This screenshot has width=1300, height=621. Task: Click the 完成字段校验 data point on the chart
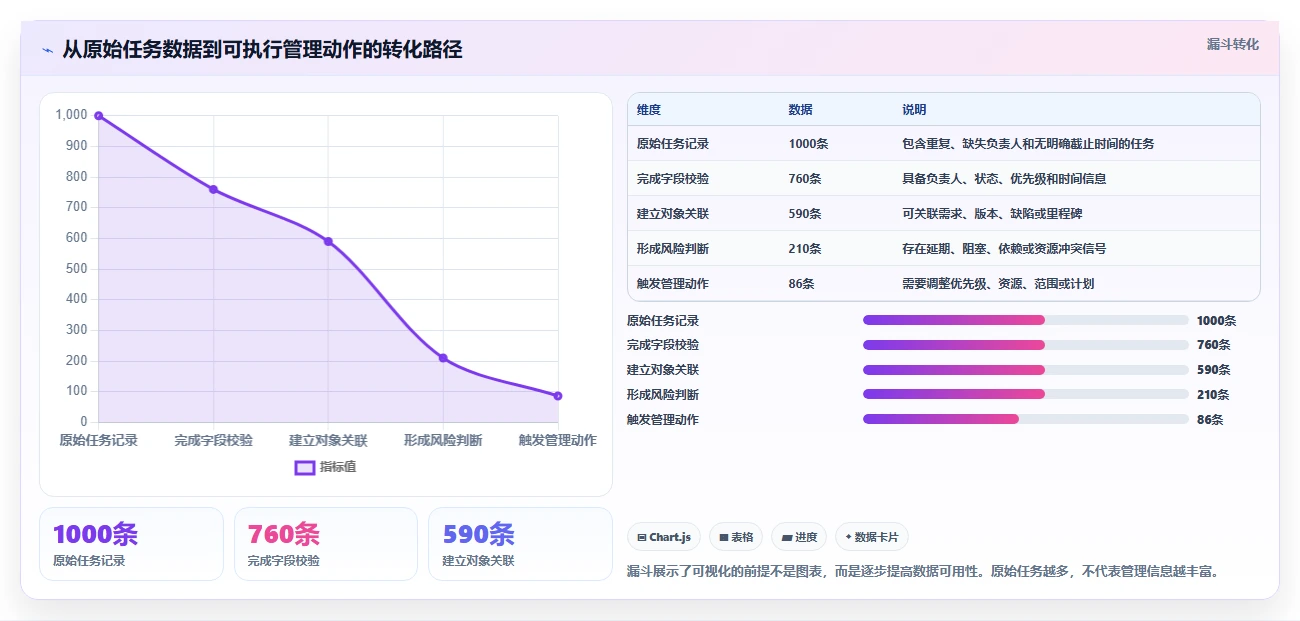click(213, 189)
